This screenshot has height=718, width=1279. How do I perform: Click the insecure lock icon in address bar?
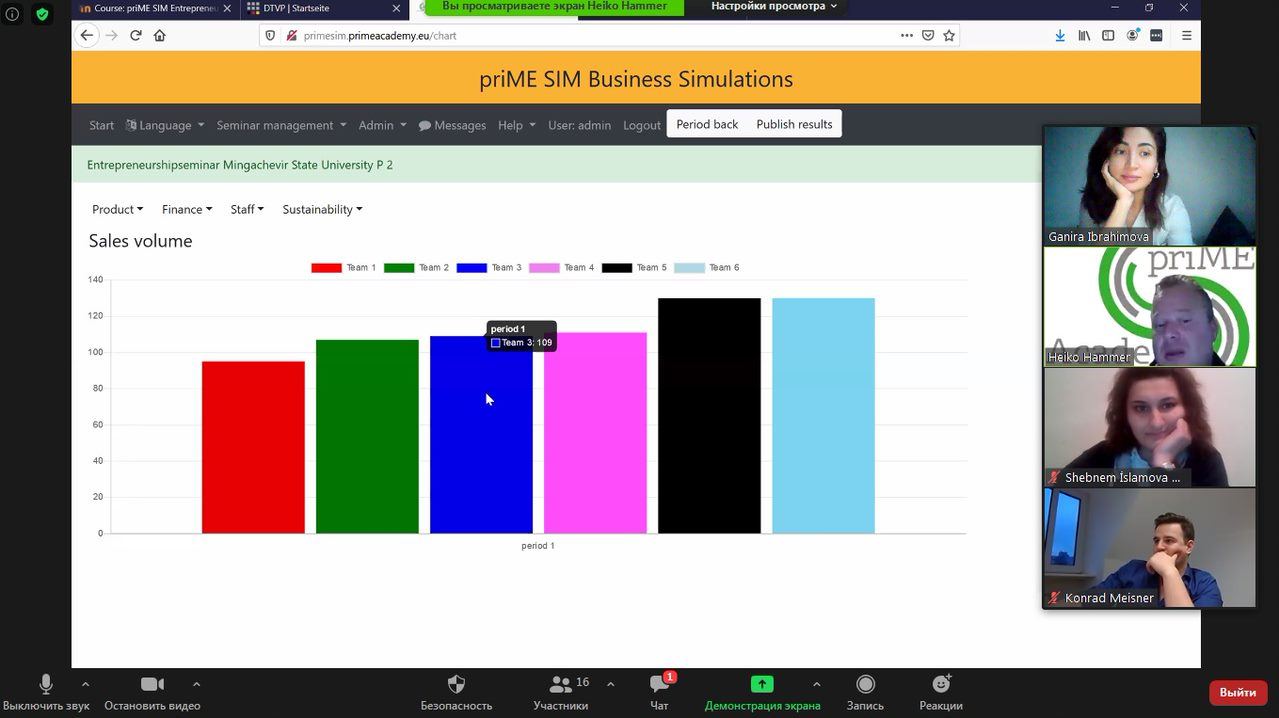(291, 35)
